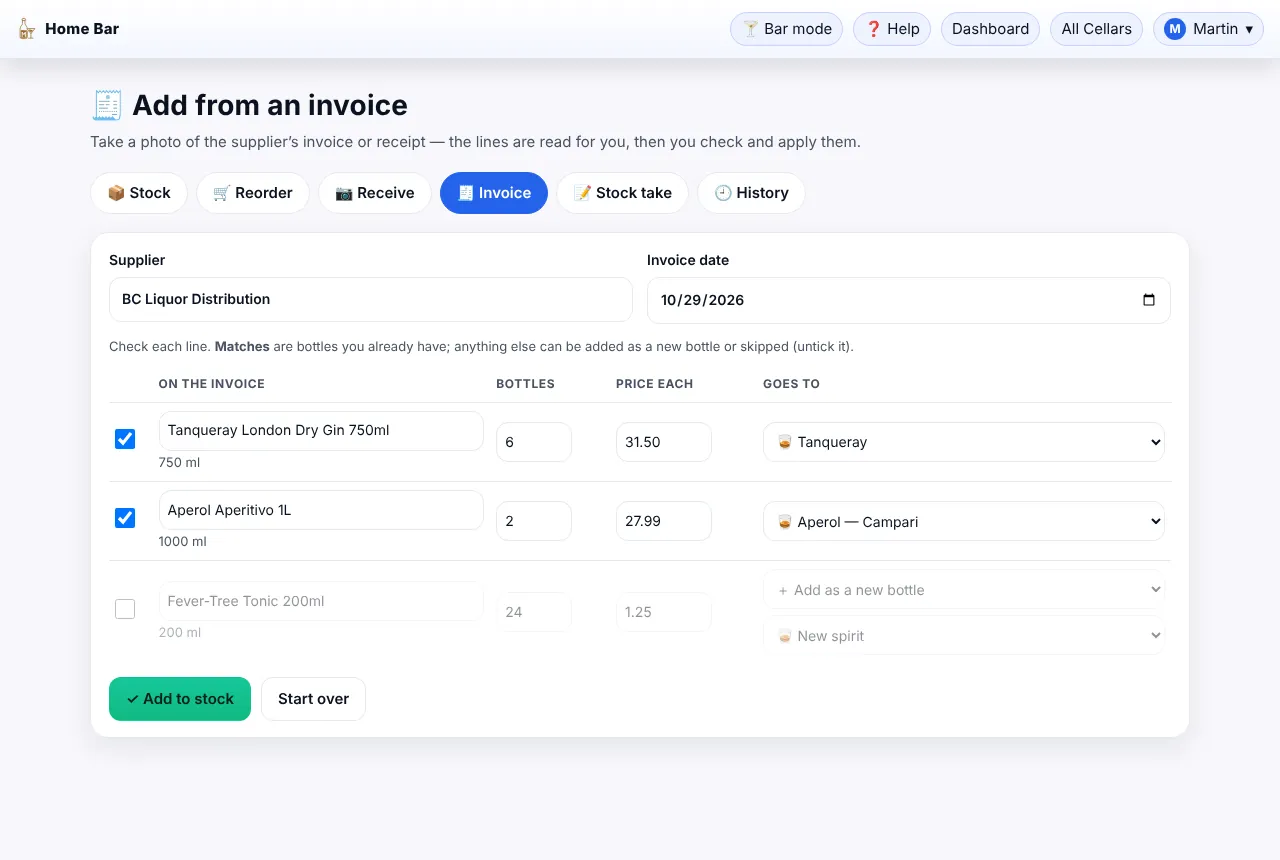Open the Aperol — Campari dropdown
The height and width of the screenshot is (860, 1280).
point(964,521)
